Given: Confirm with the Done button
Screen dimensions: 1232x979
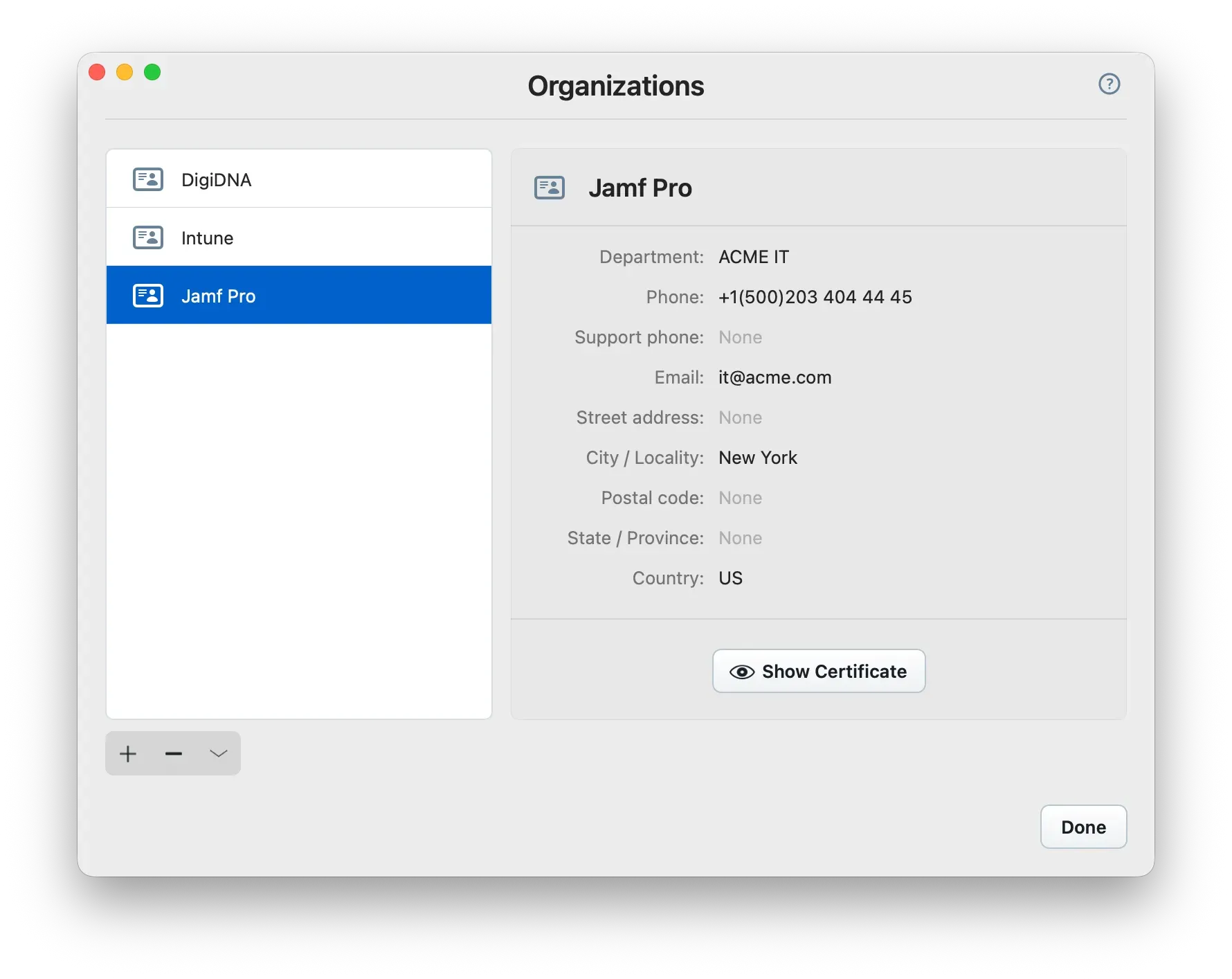Looking at the screenshot, I should click(1082, 827).
